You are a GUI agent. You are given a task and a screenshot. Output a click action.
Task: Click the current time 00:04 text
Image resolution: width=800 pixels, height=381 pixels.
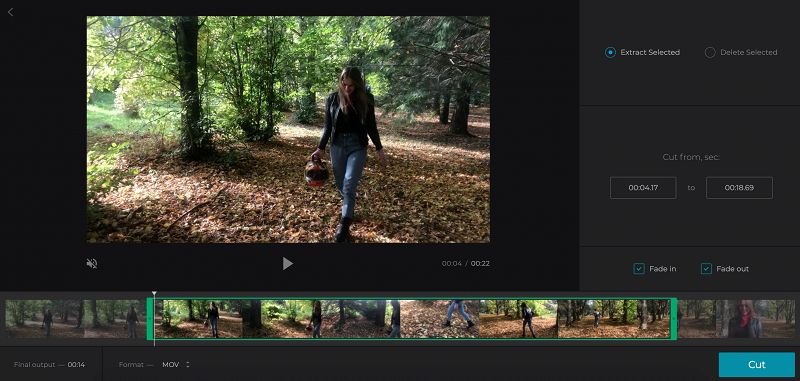pos(452,264)
